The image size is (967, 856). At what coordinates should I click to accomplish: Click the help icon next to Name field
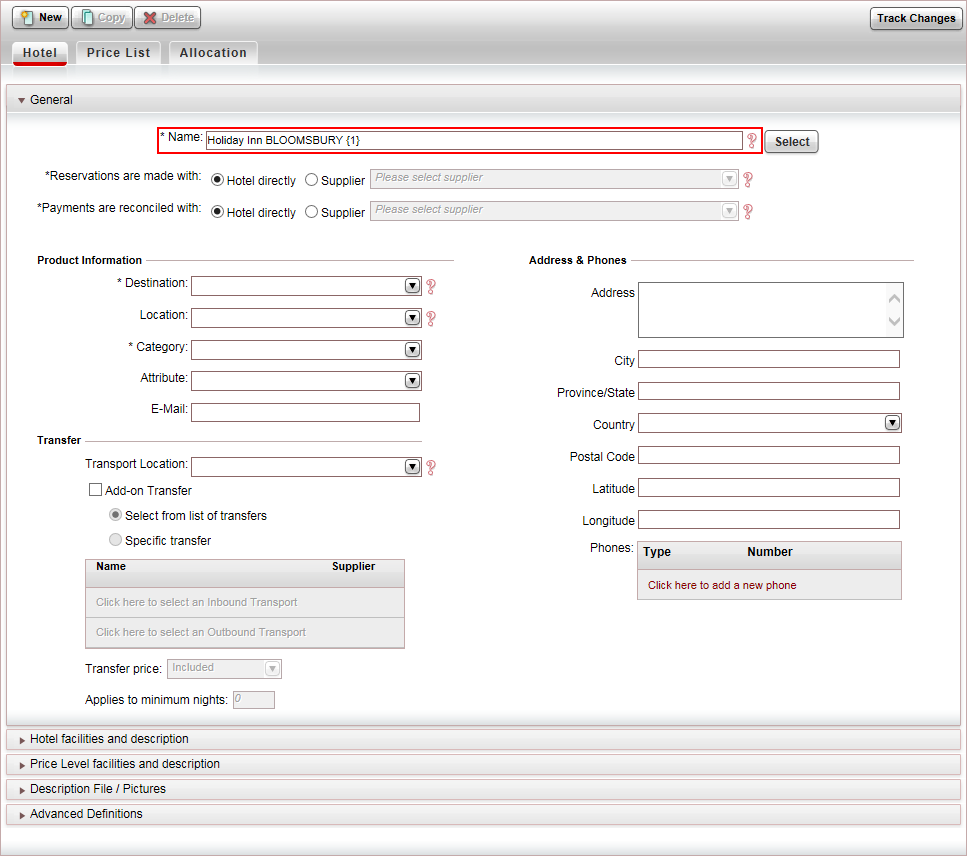[x=752, y=141]
